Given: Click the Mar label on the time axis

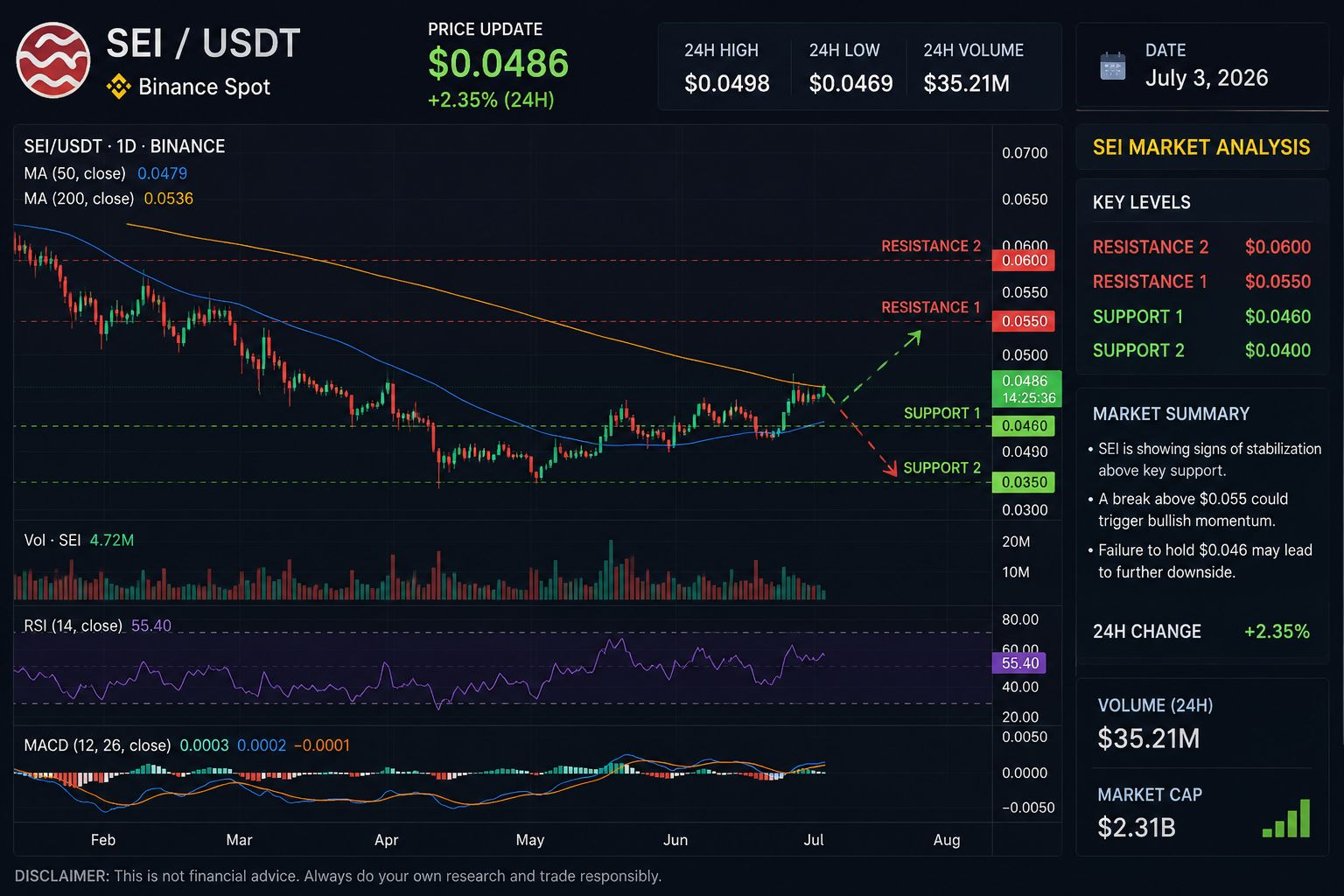Looking at the screenshot, I should tap(239, 840).
